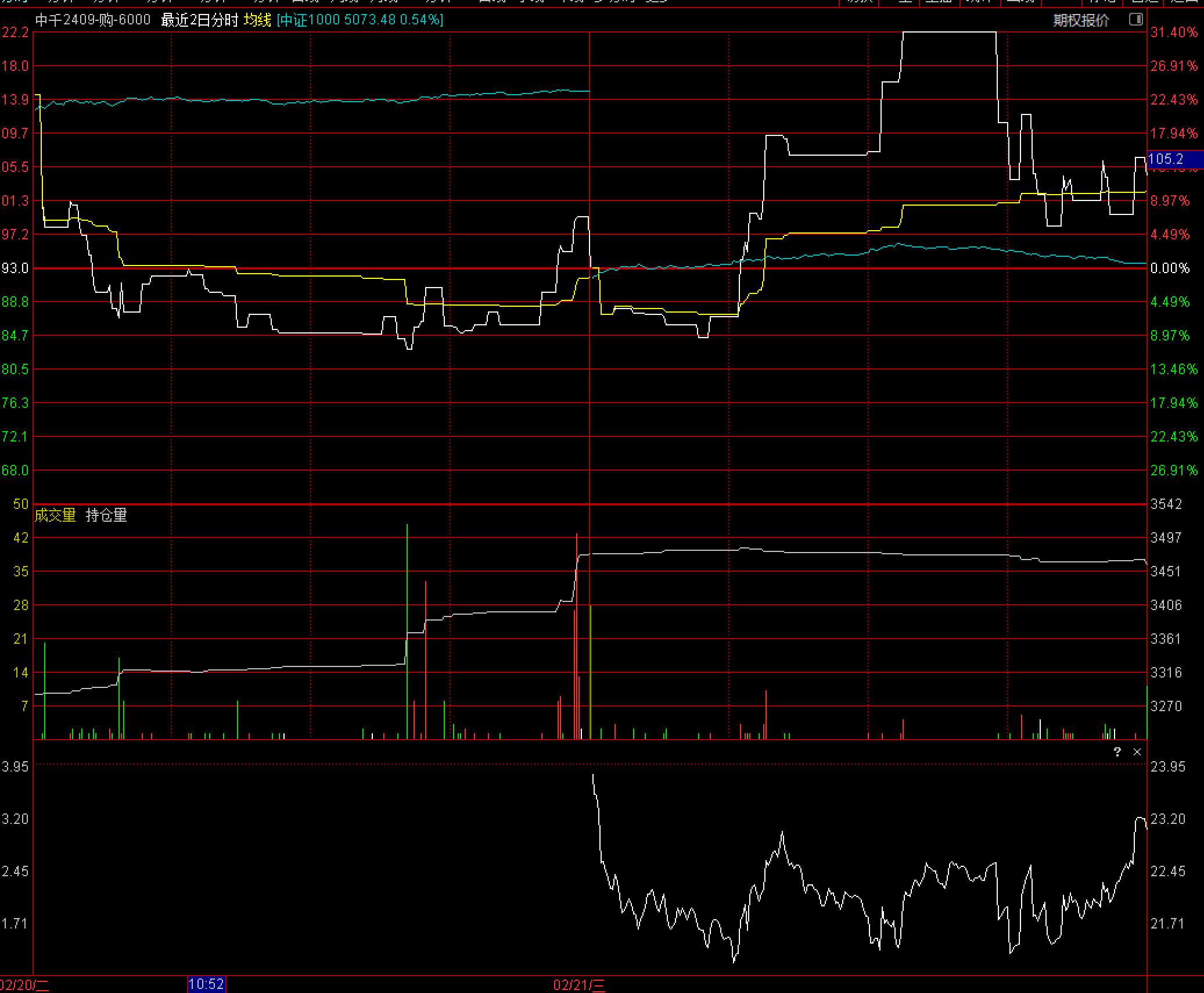Click the 31.40% top percentage axis label
The height and width of the screenshot is (993, 1204).
pos(1174,33)
